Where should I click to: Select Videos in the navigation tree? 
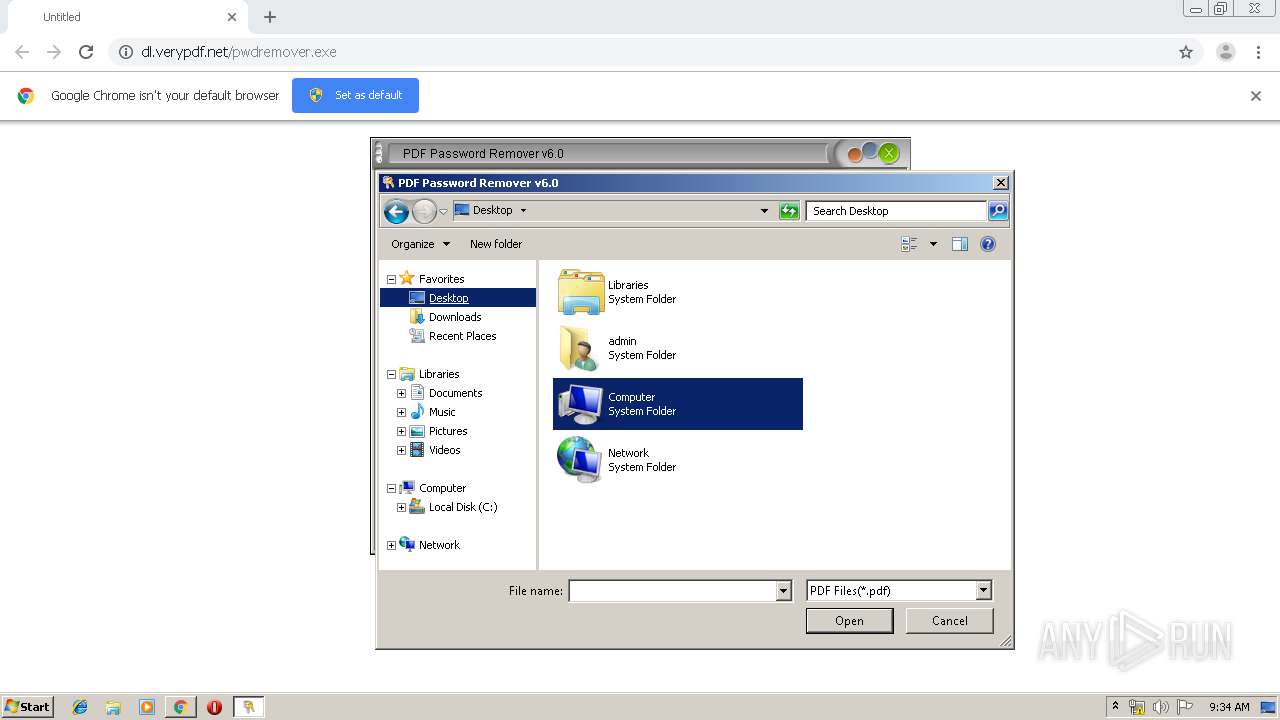[x=445, y=450]
